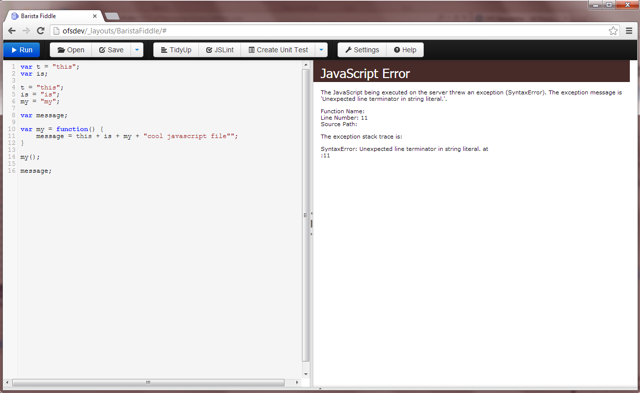This screenshot has height=393, width=640.
Task: Open a new browser tab
Action: coord(112,16)
